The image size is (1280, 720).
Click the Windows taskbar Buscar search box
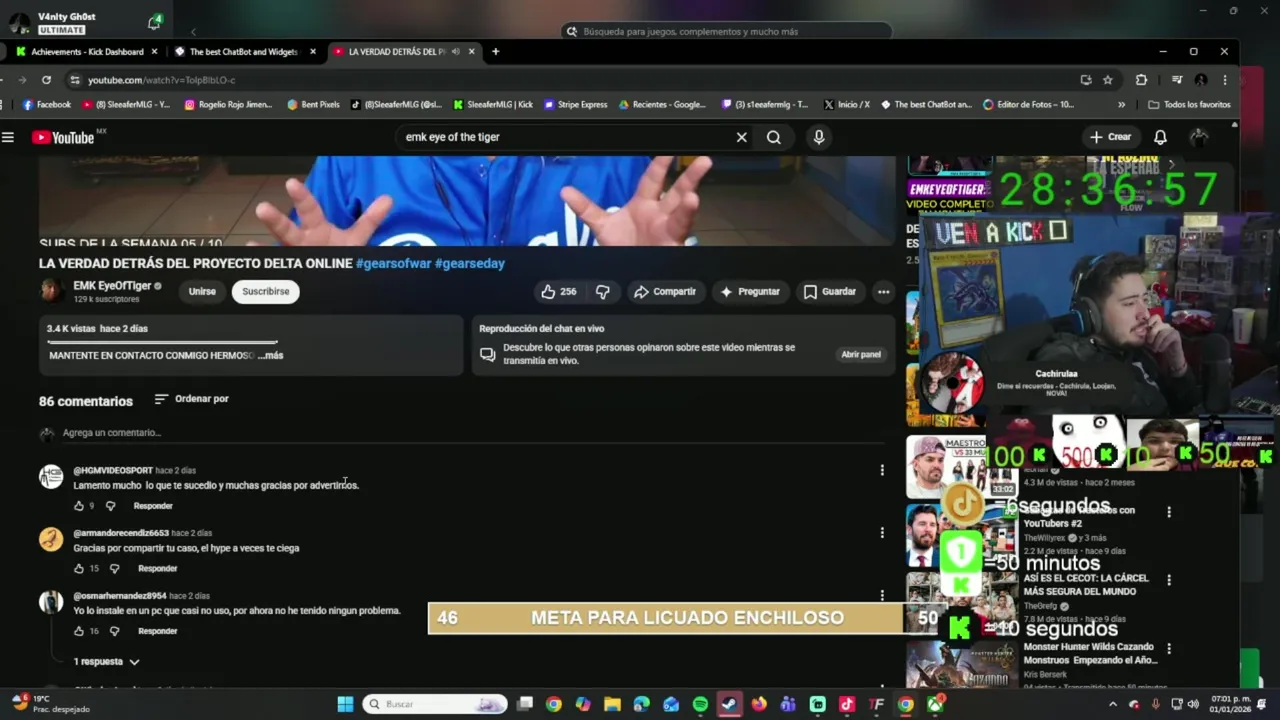(434, 705)
